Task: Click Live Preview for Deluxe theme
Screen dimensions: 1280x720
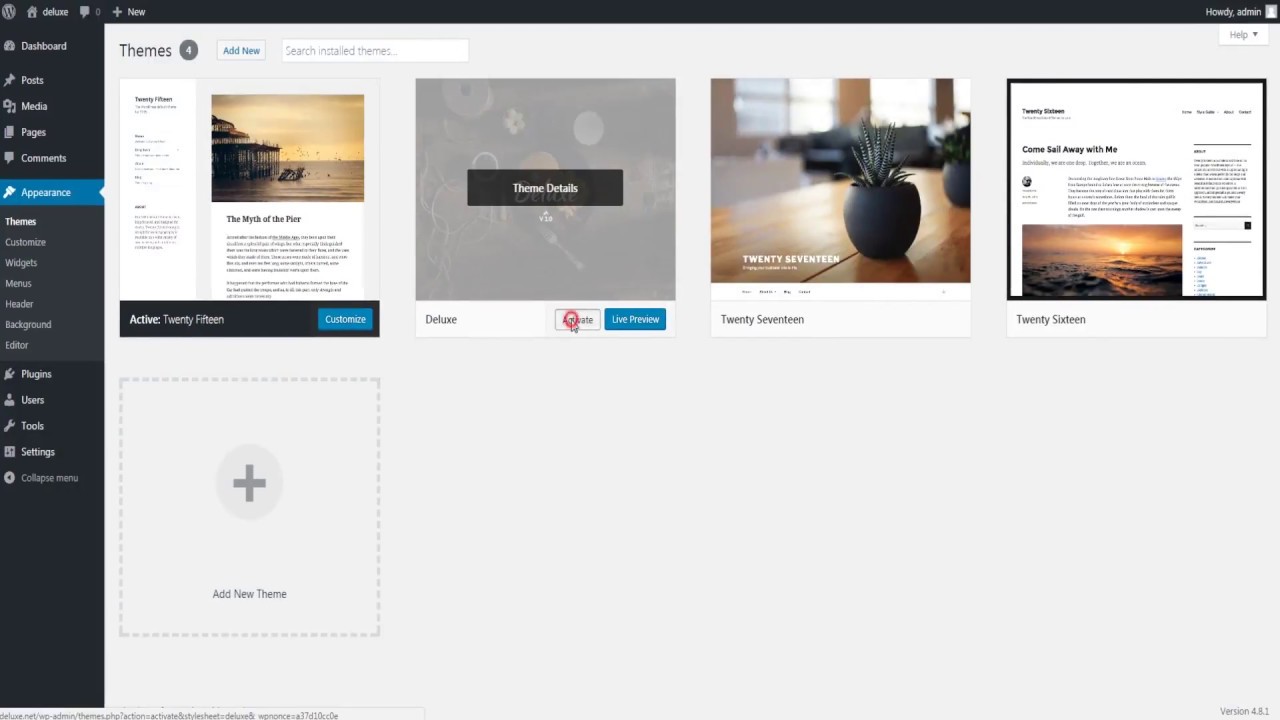Action: point(635,319)
